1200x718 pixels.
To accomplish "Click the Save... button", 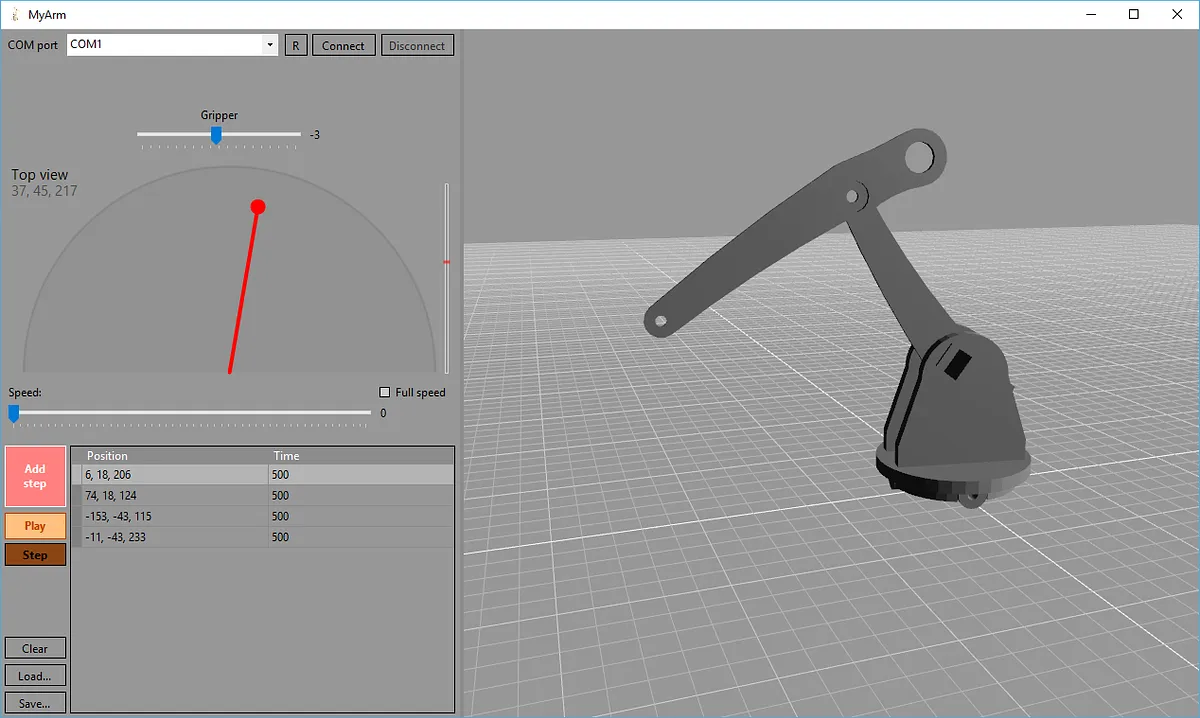I will tap(35, 703).
